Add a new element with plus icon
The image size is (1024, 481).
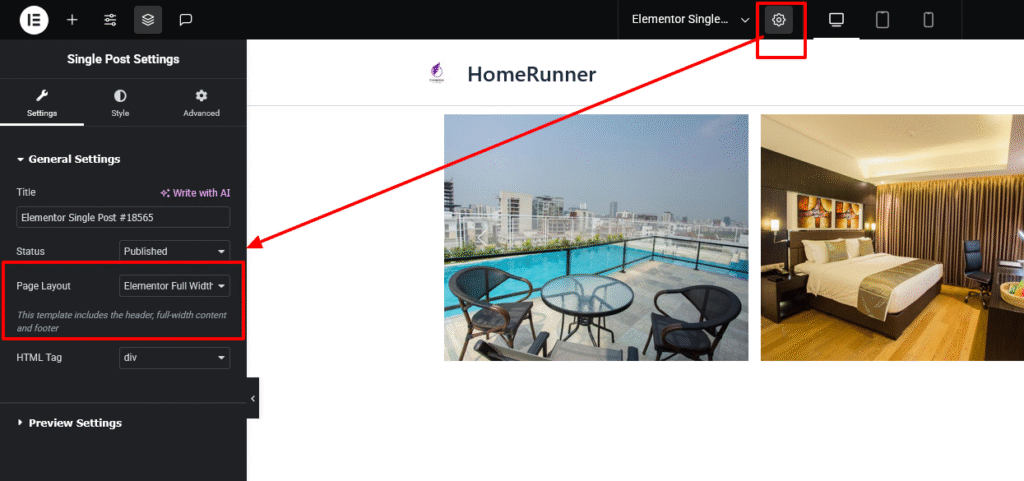click(x=72, y=20)
